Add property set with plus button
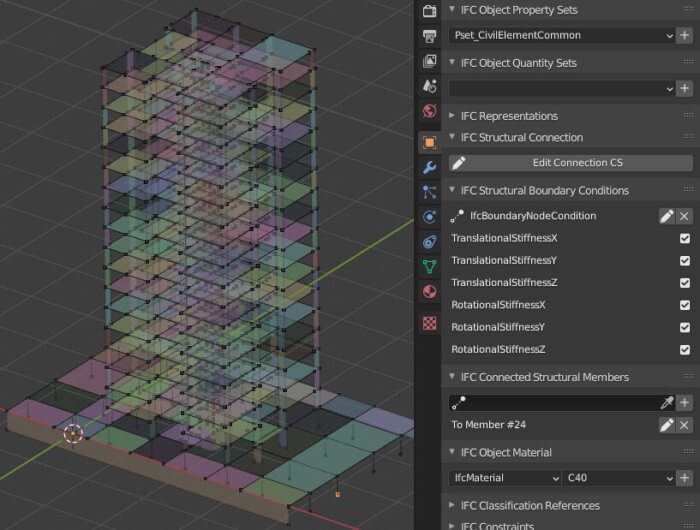700x530 pixels. point(684,35)
